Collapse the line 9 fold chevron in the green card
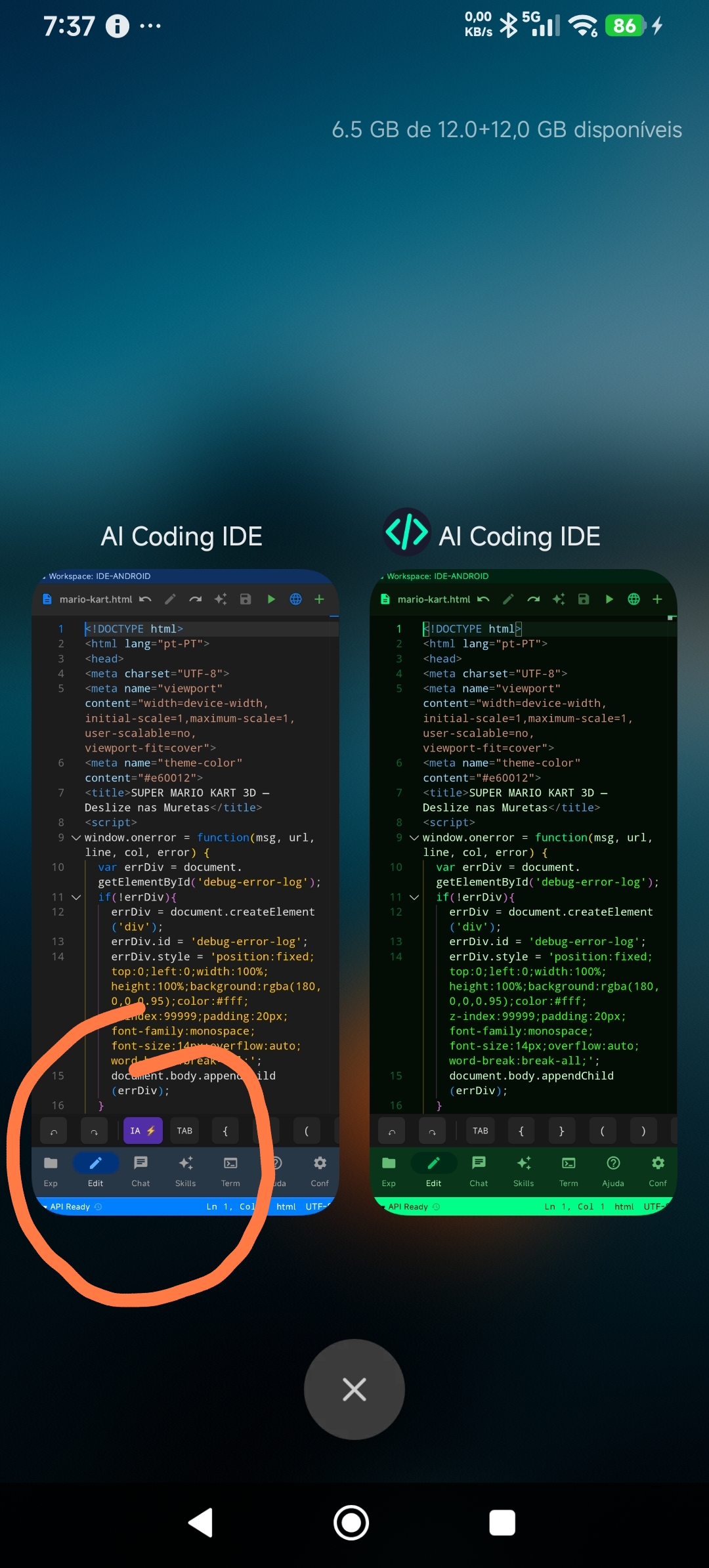Viewport: 709px width, 1568px height. pyautogui.click(x=414, y=837)
